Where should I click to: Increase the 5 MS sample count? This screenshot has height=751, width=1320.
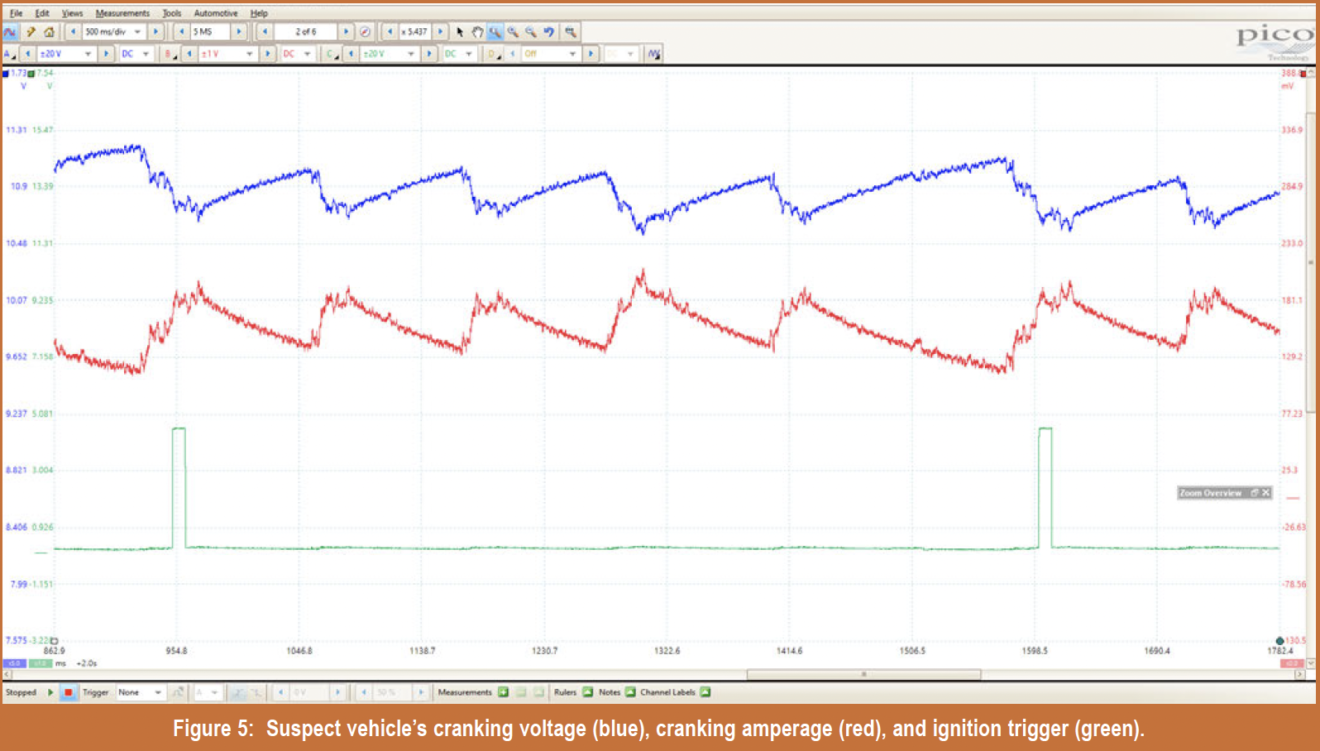(238, 32)
